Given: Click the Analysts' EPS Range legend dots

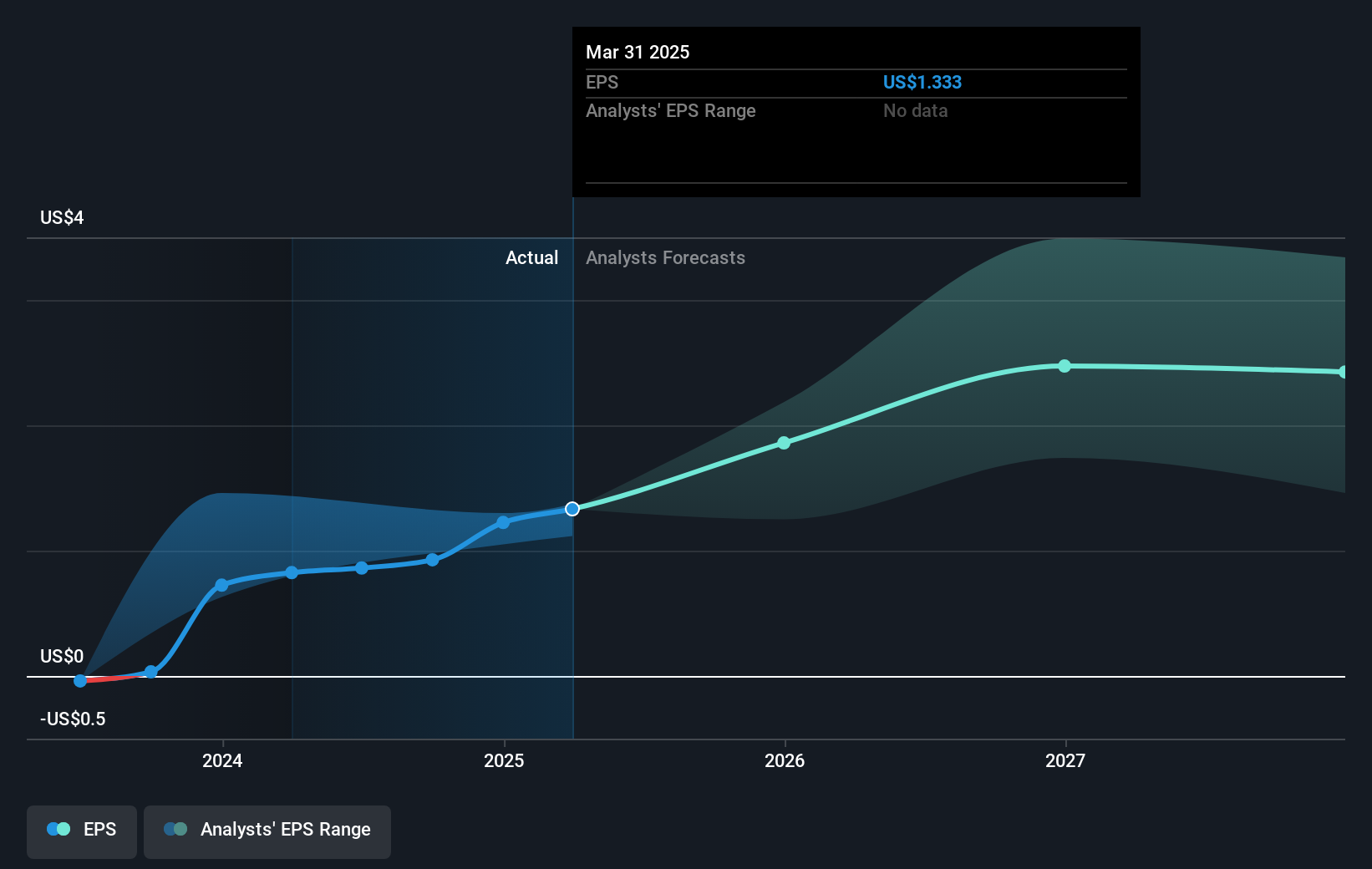Looking at the screenshot, I should coord(175,829).
